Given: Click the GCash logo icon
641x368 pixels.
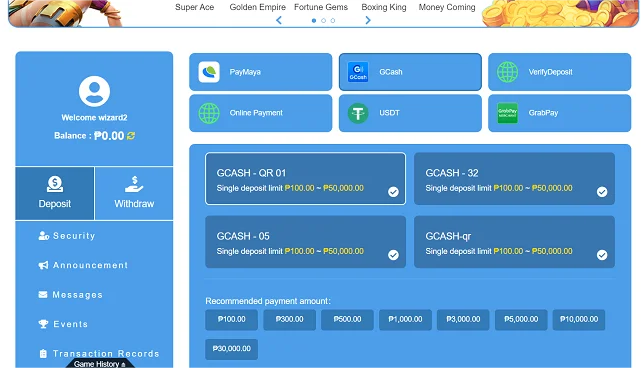Looking at the screenshot, I should point(358,72).
